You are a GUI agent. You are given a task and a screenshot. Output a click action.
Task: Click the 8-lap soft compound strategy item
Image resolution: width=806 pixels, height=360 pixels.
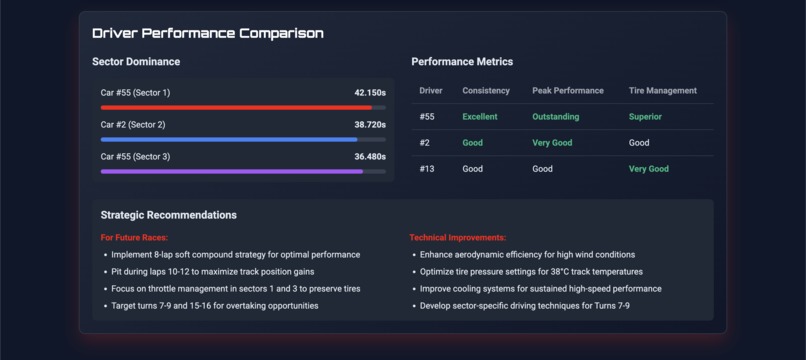235,255
